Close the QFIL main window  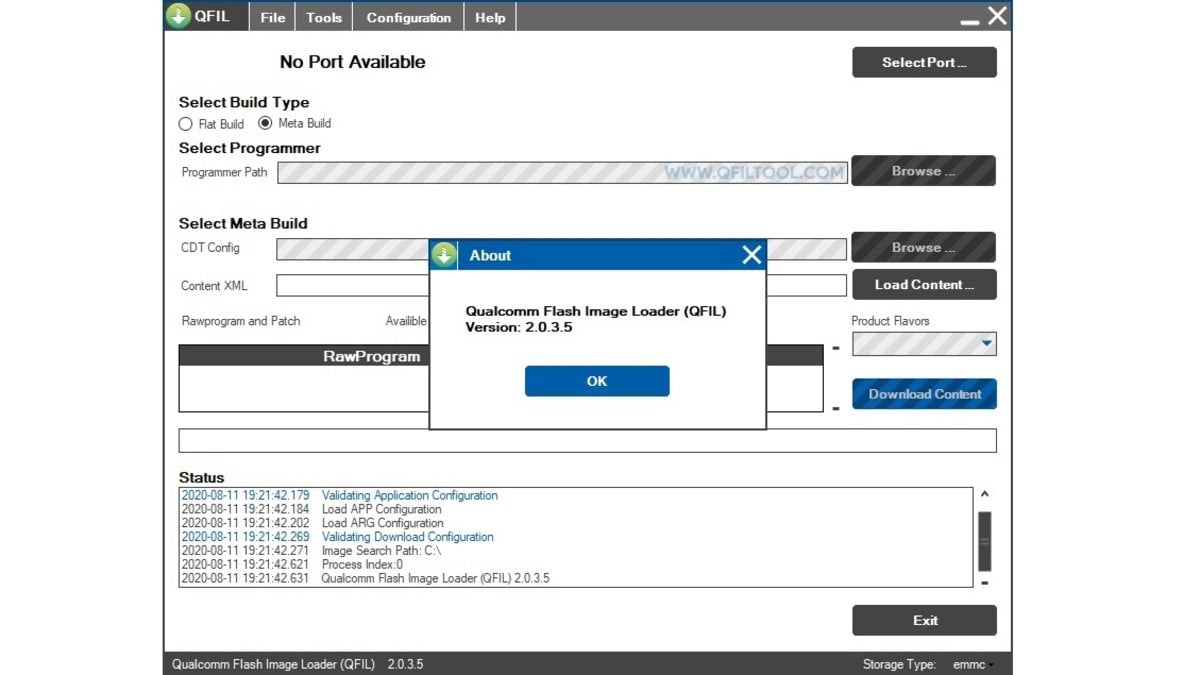point(997,16)
